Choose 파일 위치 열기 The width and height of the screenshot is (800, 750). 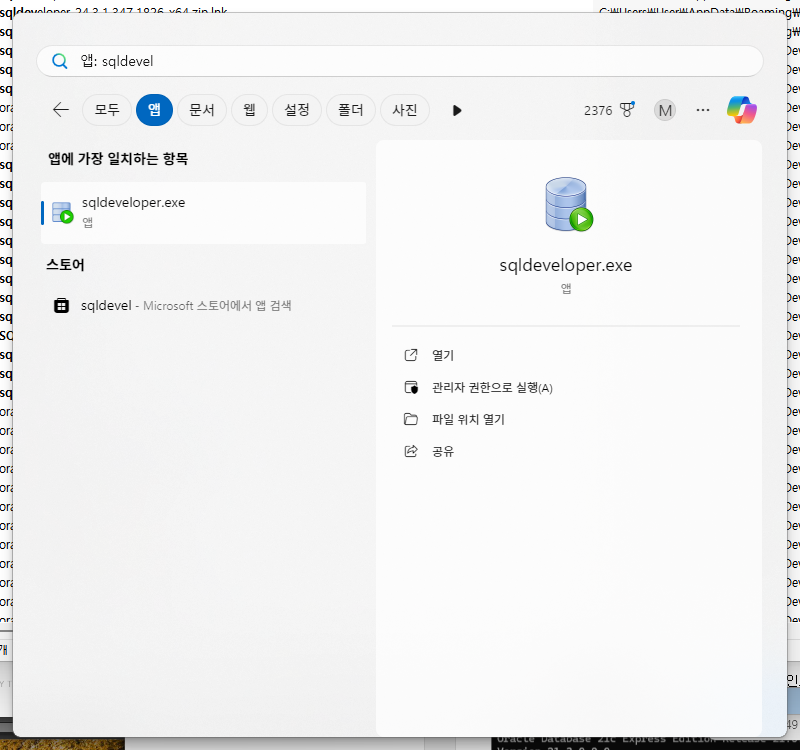coord(468,419)
